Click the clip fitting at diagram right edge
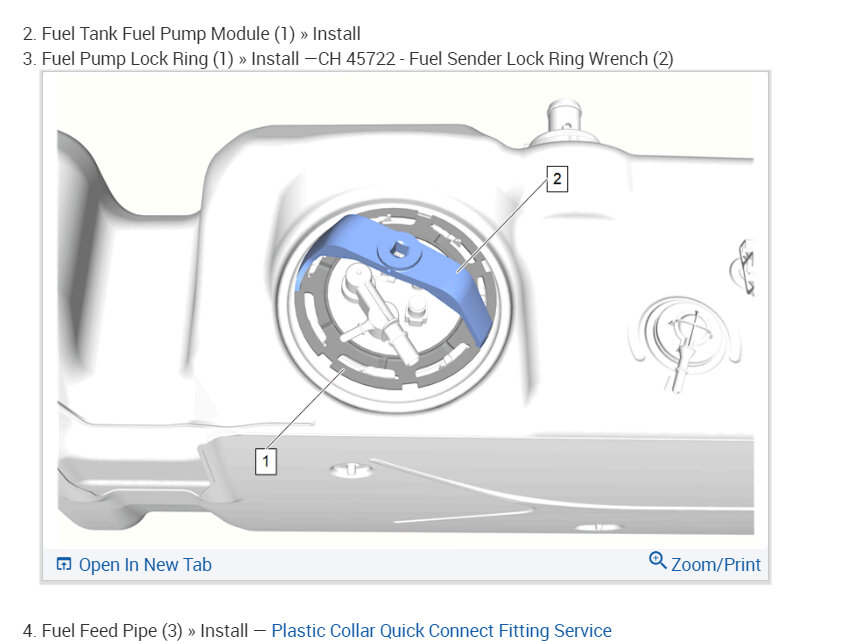This screenshot has height=641, width=860. (x=743, y=268)
